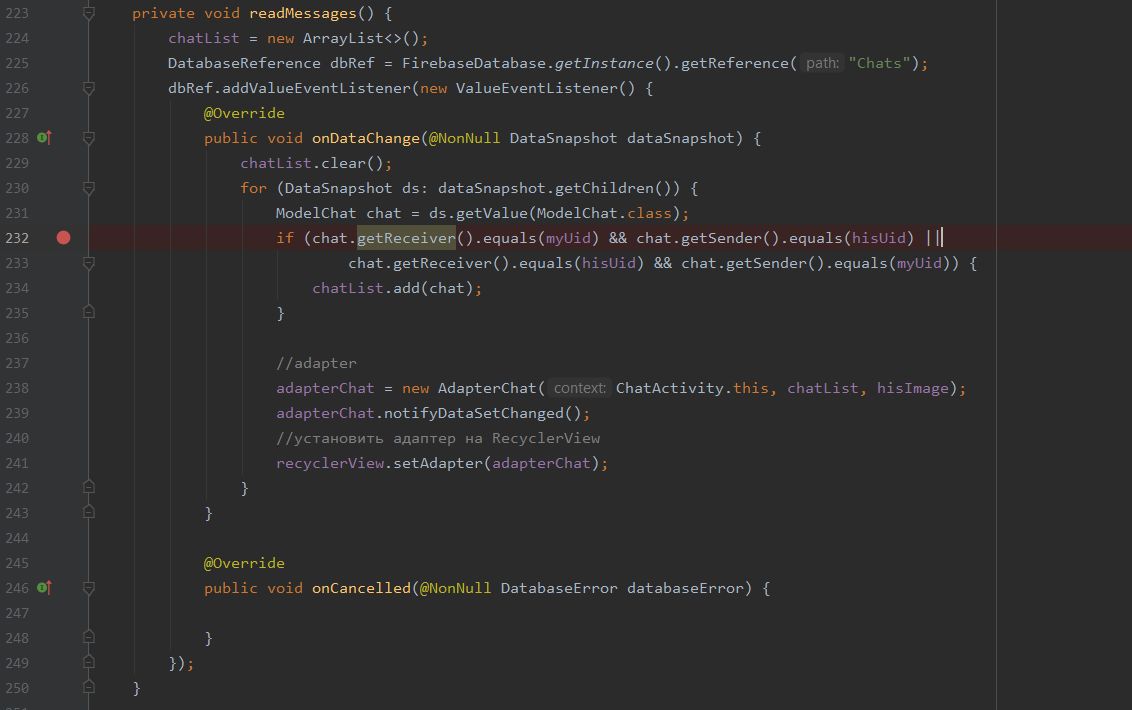1132x710 pixels.
Task: Click line number 247 in the gutter
Action: click(17, 613)
